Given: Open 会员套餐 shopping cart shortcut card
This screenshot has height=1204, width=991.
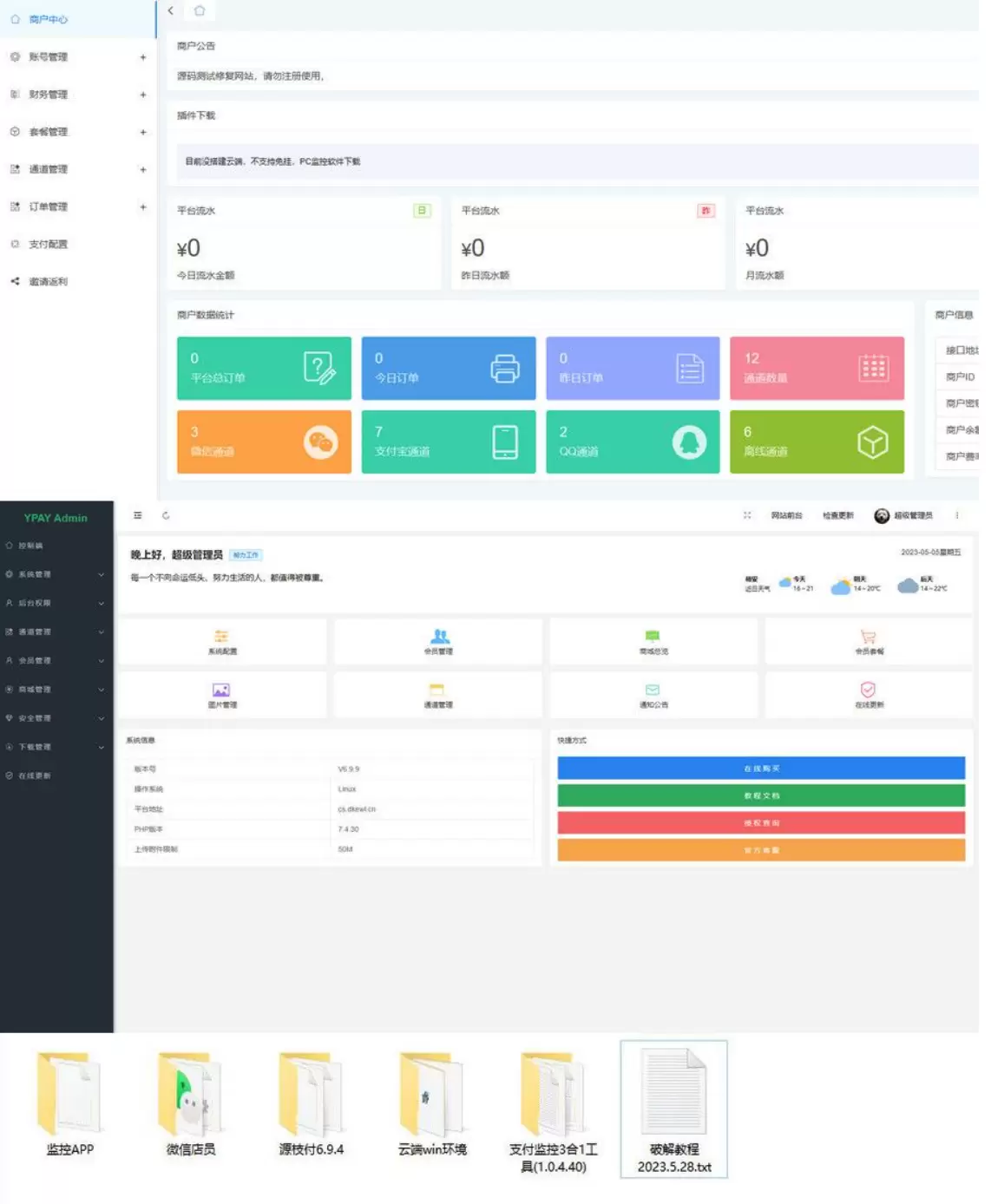Looking at the screenshot, I should 869,642.
